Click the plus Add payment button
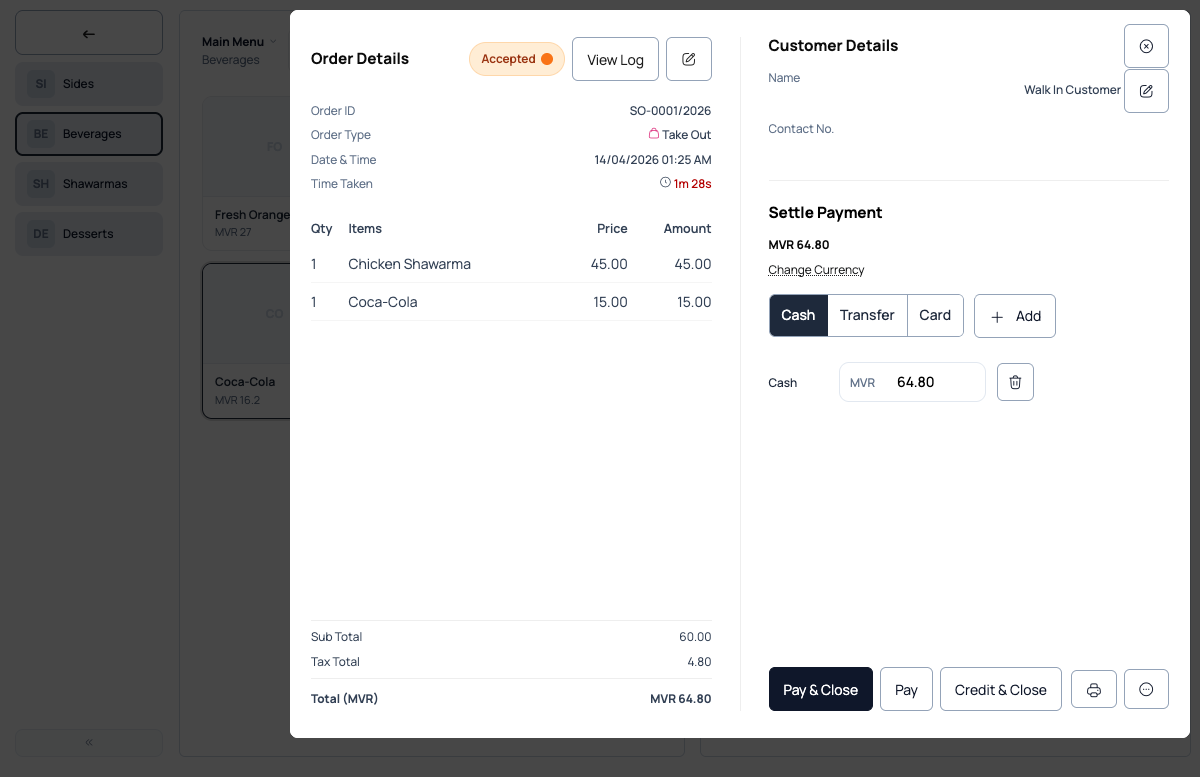Screen dimensions: 1200x777 (1015, 316)
